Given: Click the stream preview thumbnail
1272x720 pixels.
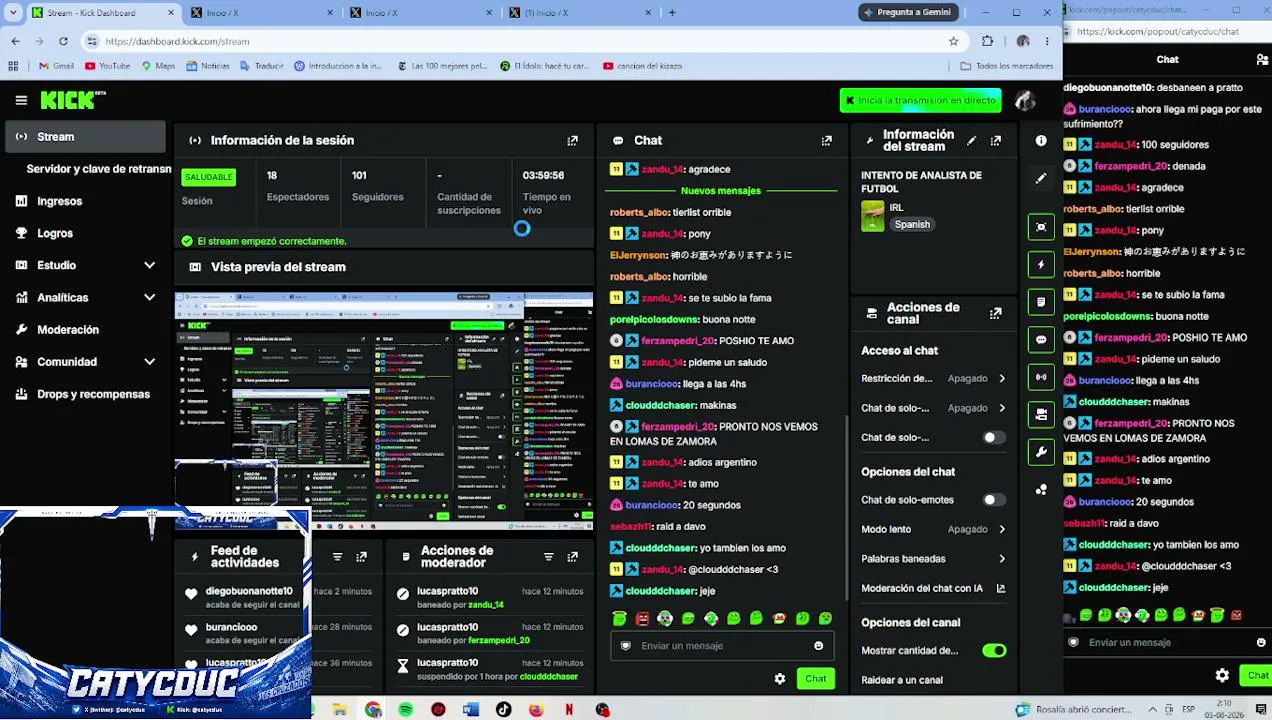Looking at the screenshot, I should pos(384,411).
